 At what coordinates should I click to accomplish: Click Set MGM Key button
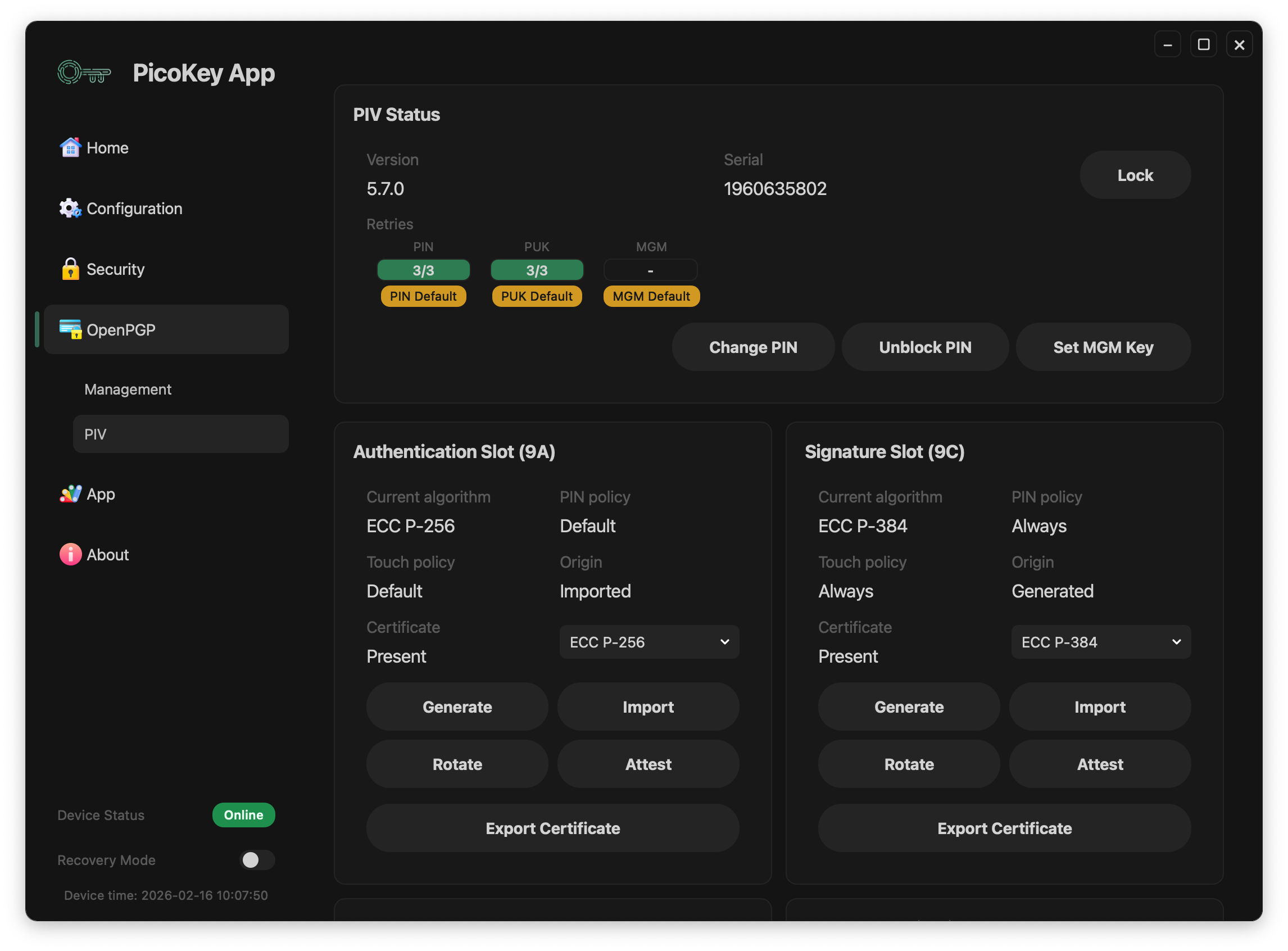point(1103,348)
